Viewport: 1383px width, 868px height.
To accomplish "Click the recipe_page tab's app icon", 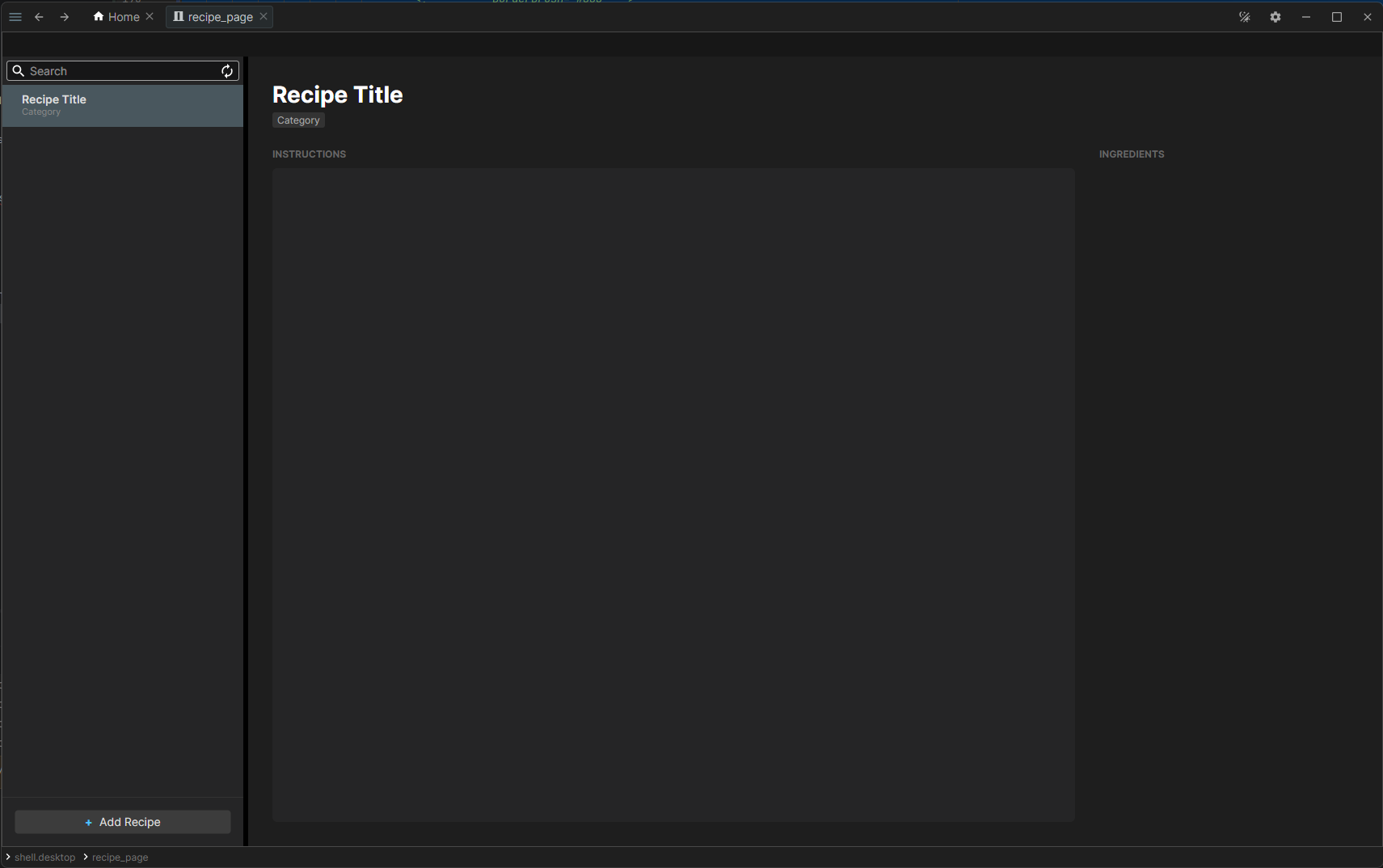I will tap(180, 16).
